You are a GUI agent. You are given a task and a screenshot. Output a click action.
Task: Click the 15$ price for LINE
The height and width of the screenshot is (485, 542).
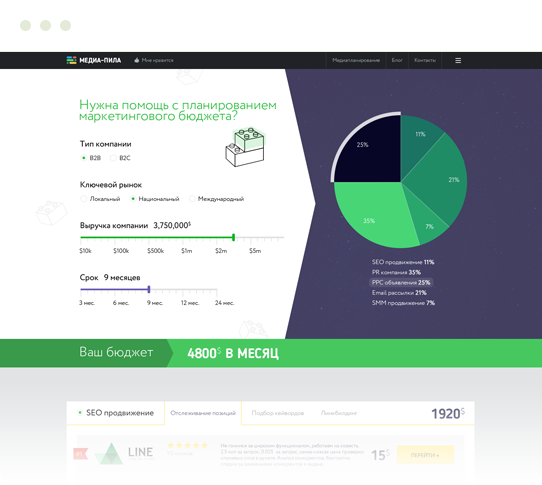pyautogui.click(x=381, y=455)
